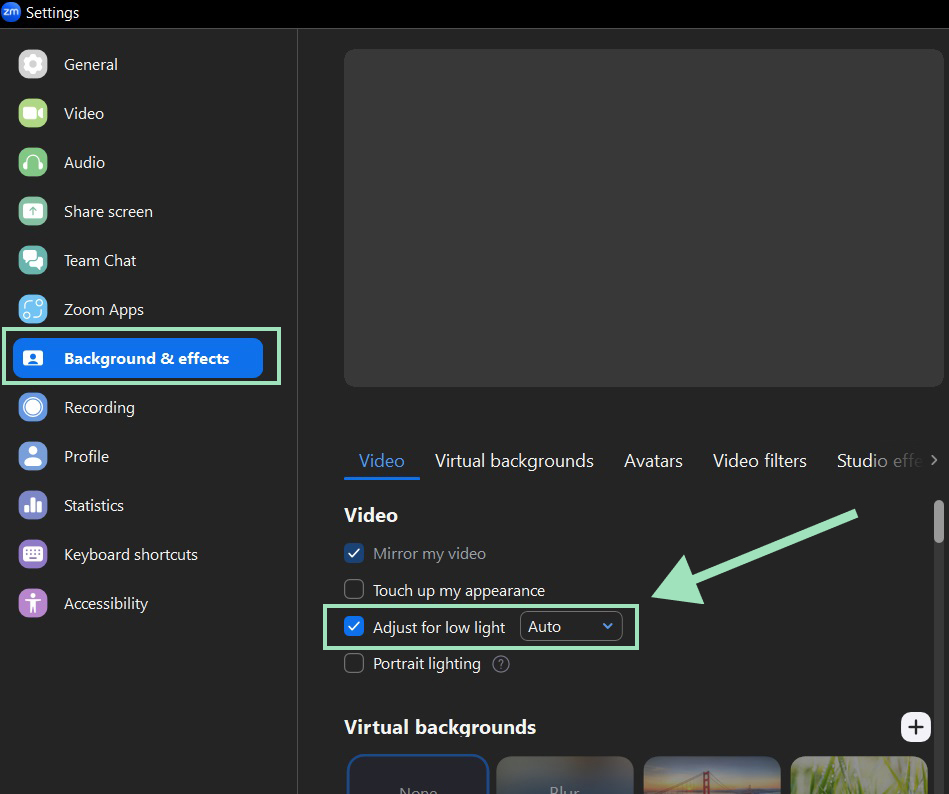This screenshot has height=794, width=949.
Task: Open Statistics settings label
Action: tap(94, 506)
